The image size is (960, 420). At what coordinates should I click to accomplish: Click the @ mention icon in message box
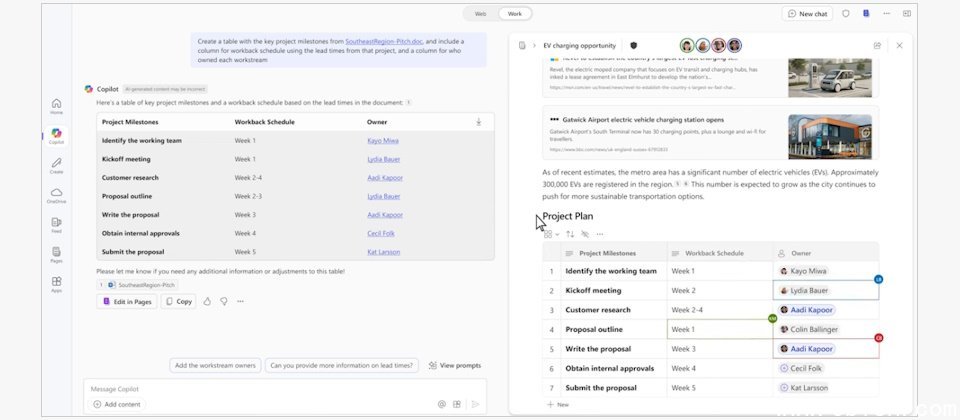441,404
